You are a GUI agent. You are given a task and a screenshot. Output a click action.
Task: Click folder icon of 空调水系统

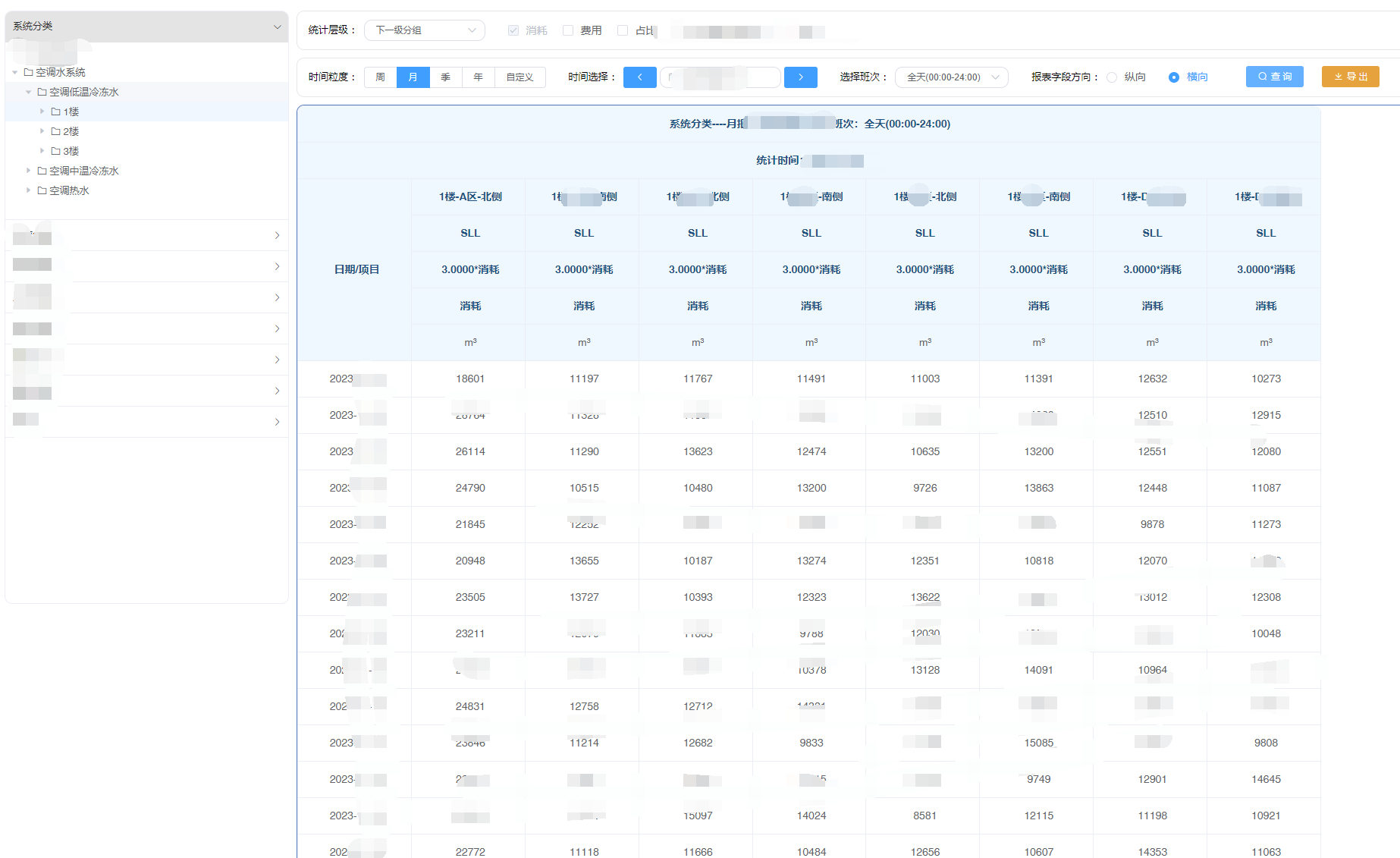[x=28, y=72]
